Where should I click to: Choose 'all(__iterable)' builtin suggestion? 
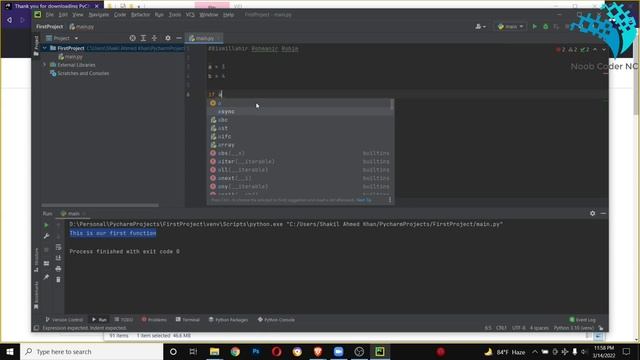[300, 170]
